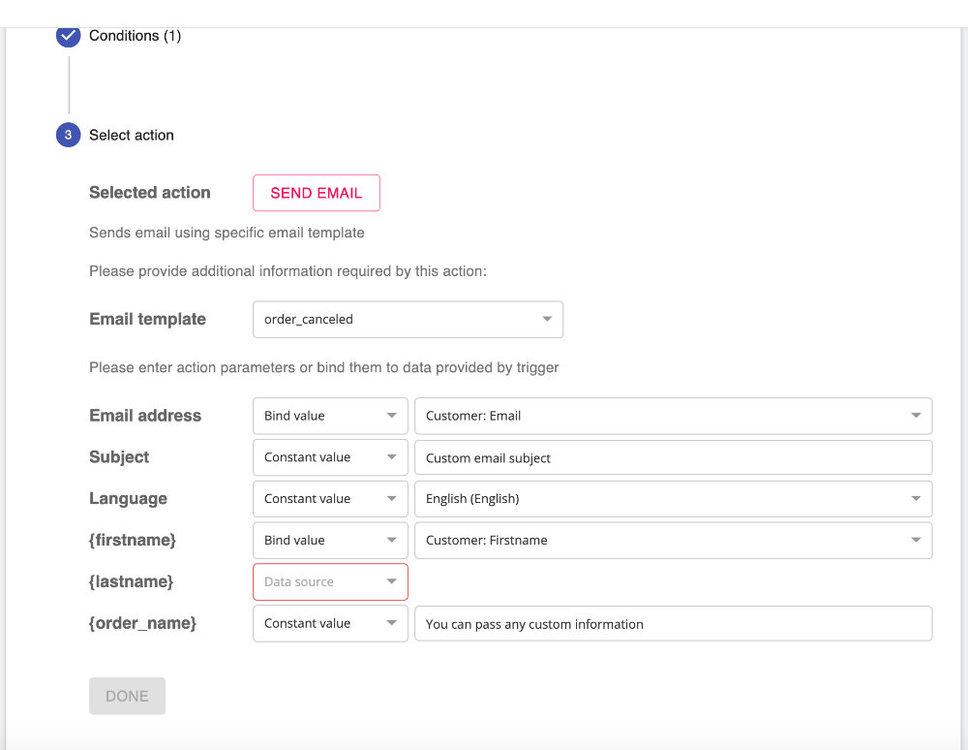968x750 pixels.
Task: Click the Custom email subject field
Action: tap(672, 458)
